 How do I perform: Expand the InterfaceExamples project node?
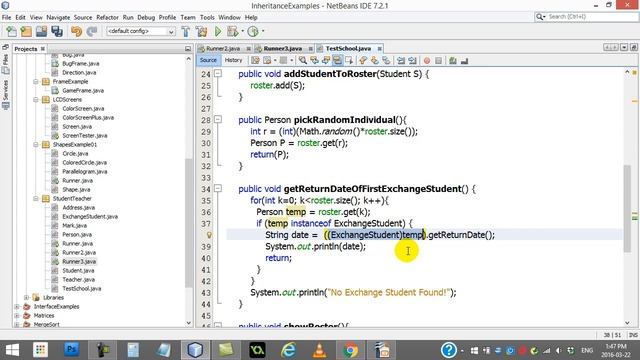pos(17,307)
